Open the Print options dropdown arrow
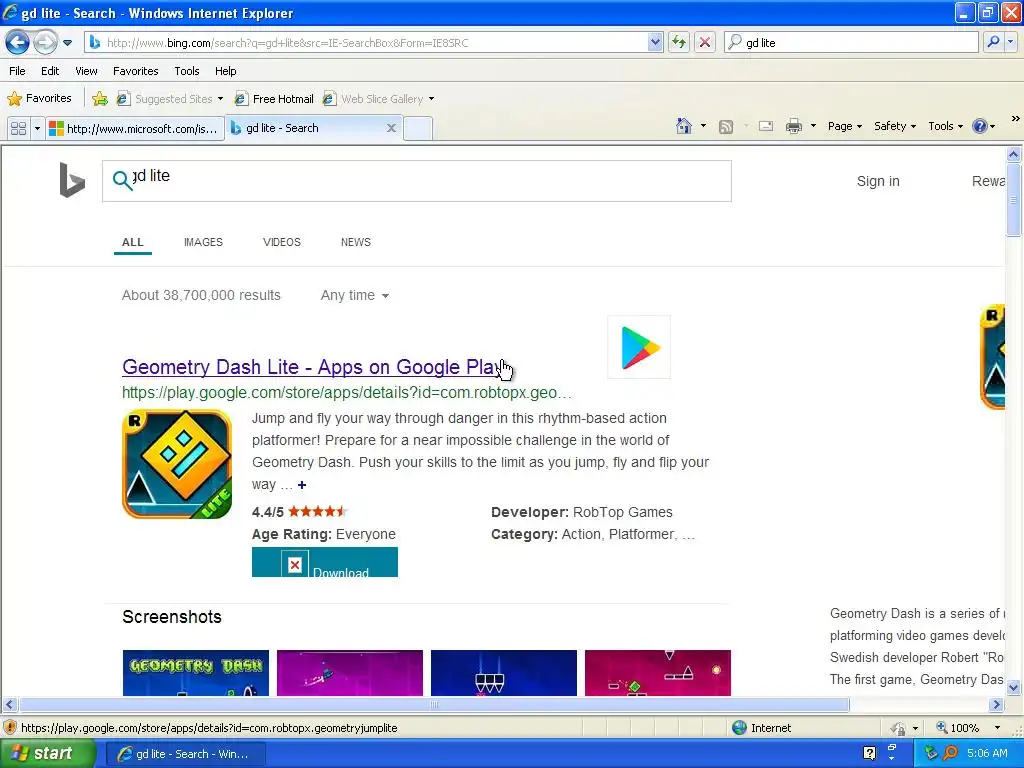This screenshot has width=1024, height=768. point(813,126)
